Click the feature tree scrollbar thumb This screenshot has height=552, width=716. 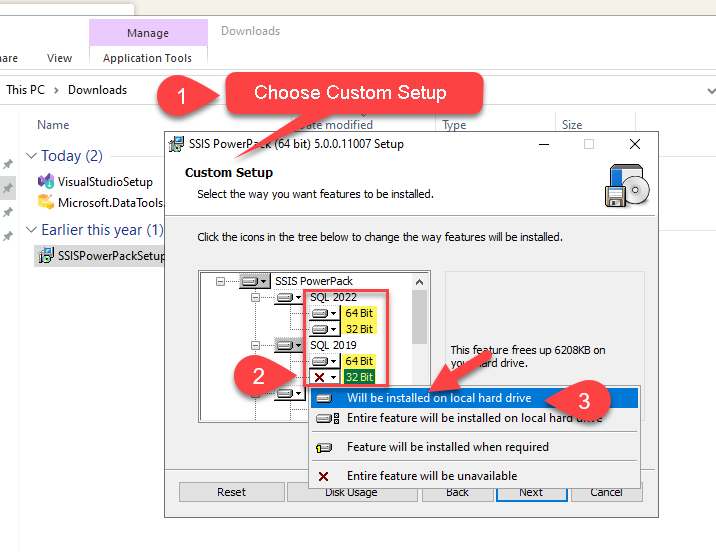click(419, 317)
